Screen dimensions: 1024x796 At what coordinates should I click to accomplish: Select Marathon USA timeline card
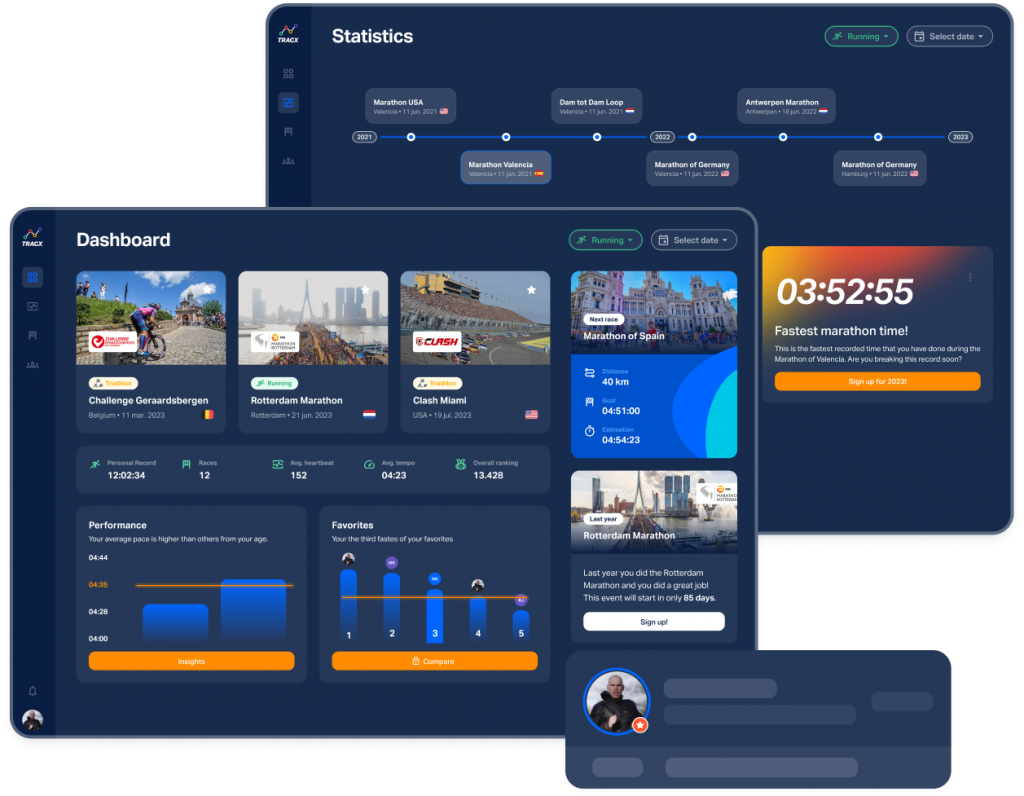(x=410, y=106)
